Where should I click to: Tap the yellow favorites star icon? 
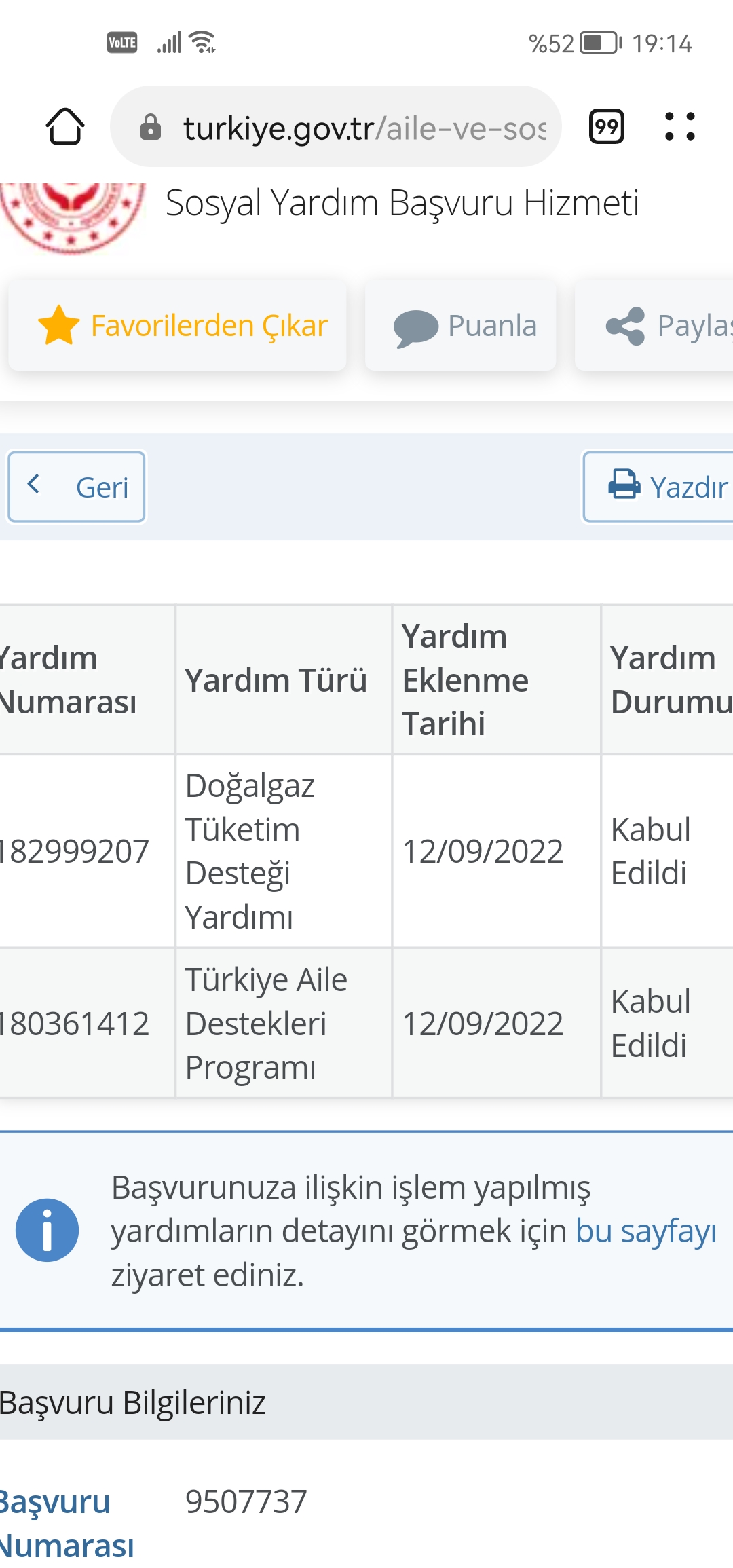click(59, 325)
